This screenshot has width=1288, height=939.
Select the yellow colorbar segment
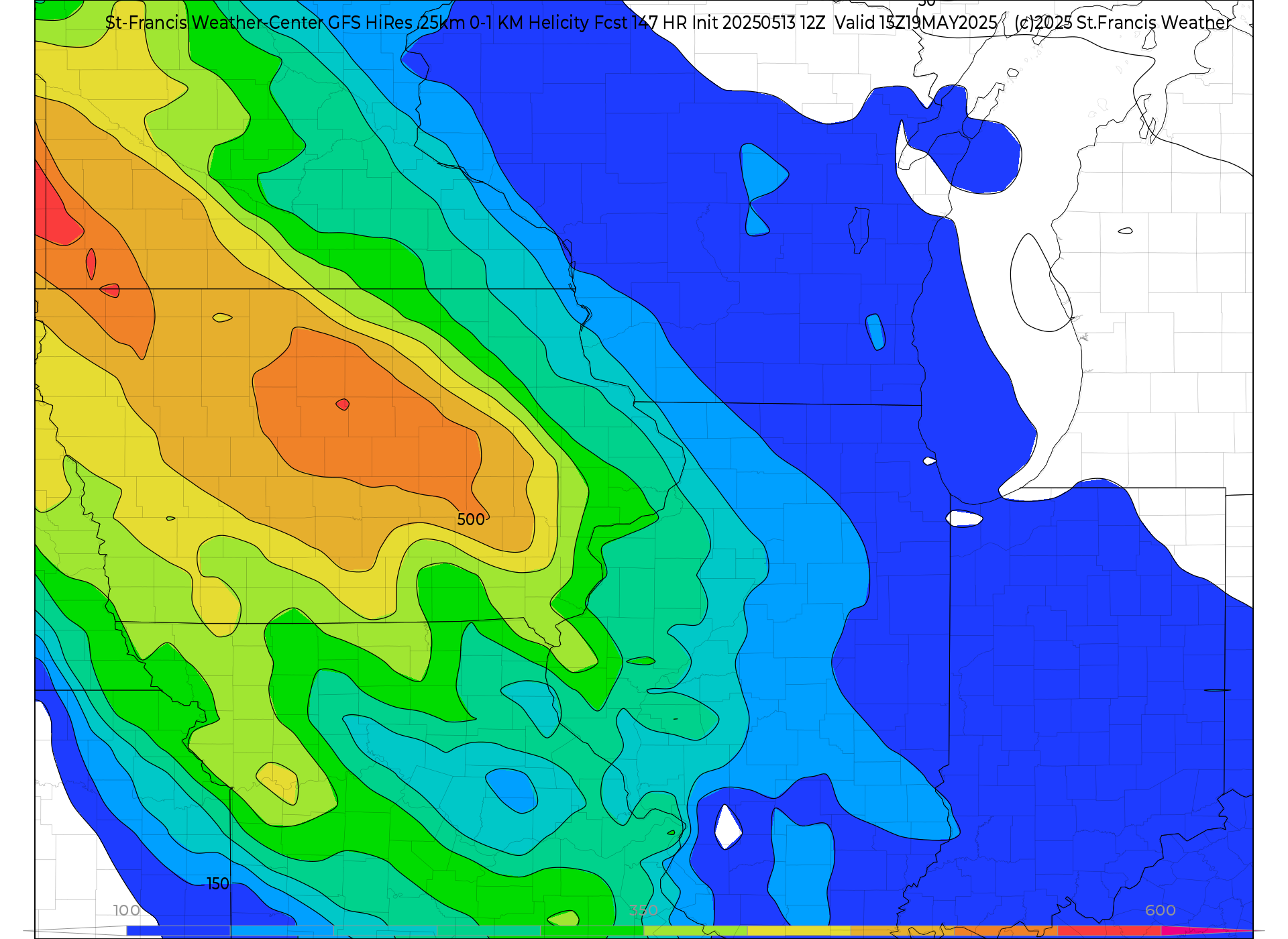pyautogui.click(x=799, y=930)
